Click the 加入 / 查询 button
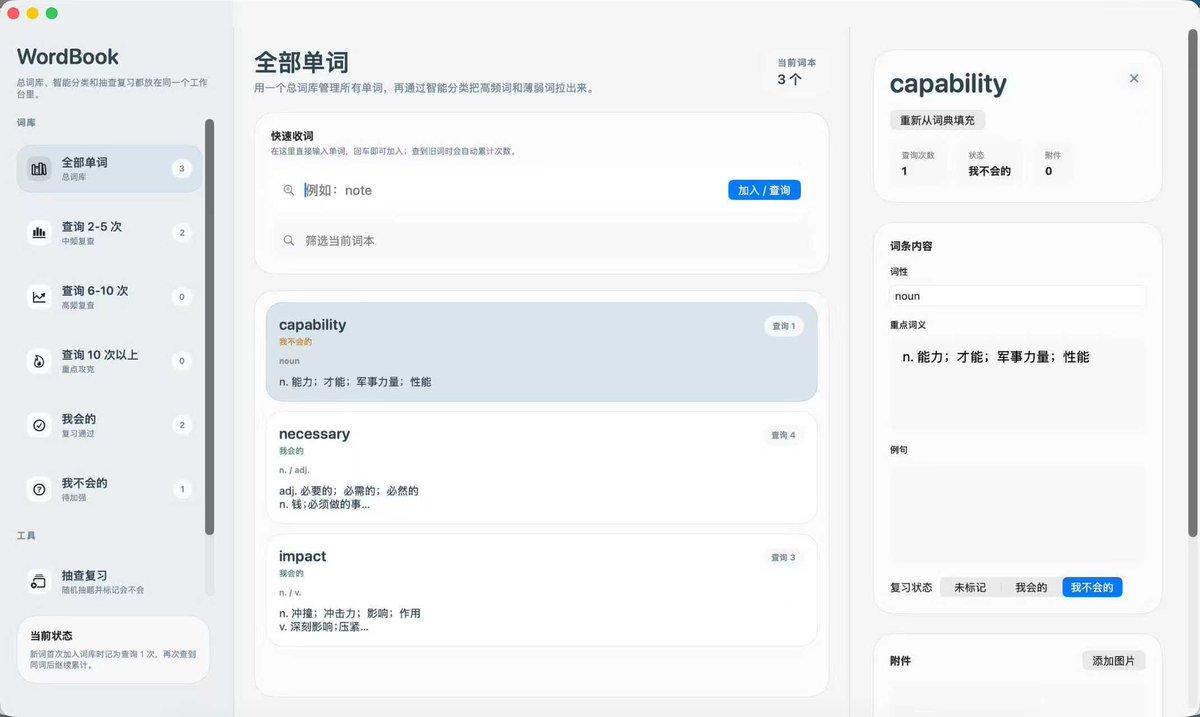This screenshot has height=717, width=1200. [x=764, y=190]
